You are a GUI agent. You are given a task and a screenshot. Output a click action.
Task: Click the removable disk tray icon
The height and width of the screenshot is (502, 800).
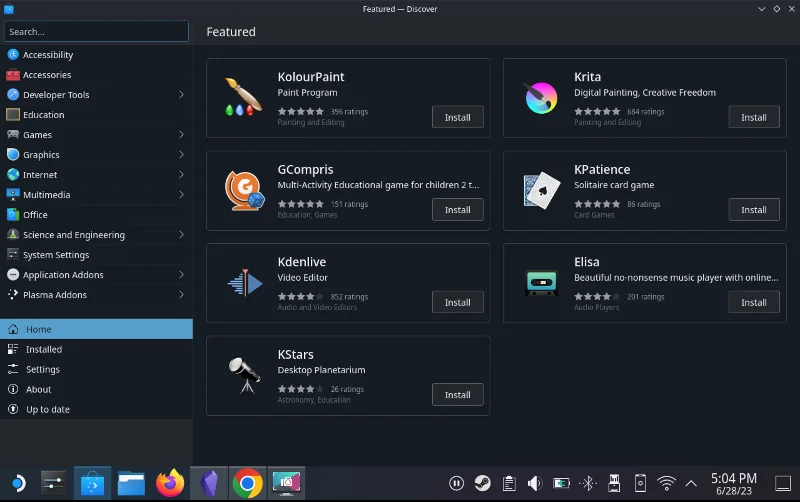[x=614, y=483]
